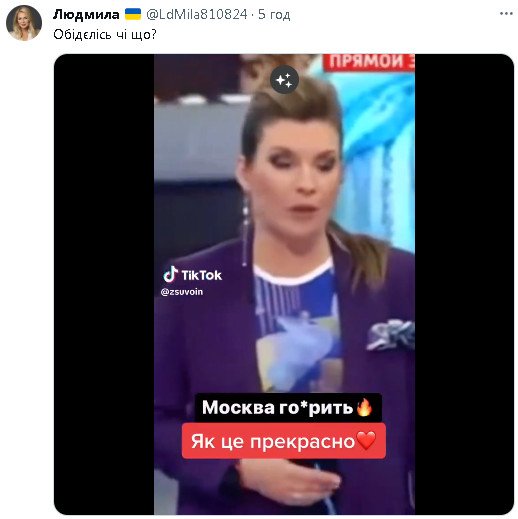518x519 pixels.
Task: Click the Ukrainian flag emoji beside the name
Action: click(x=133, y=14)
